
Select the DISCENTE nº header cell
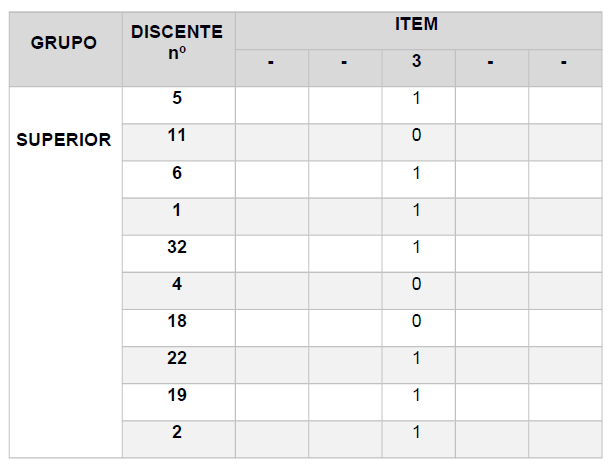point(179,49)
